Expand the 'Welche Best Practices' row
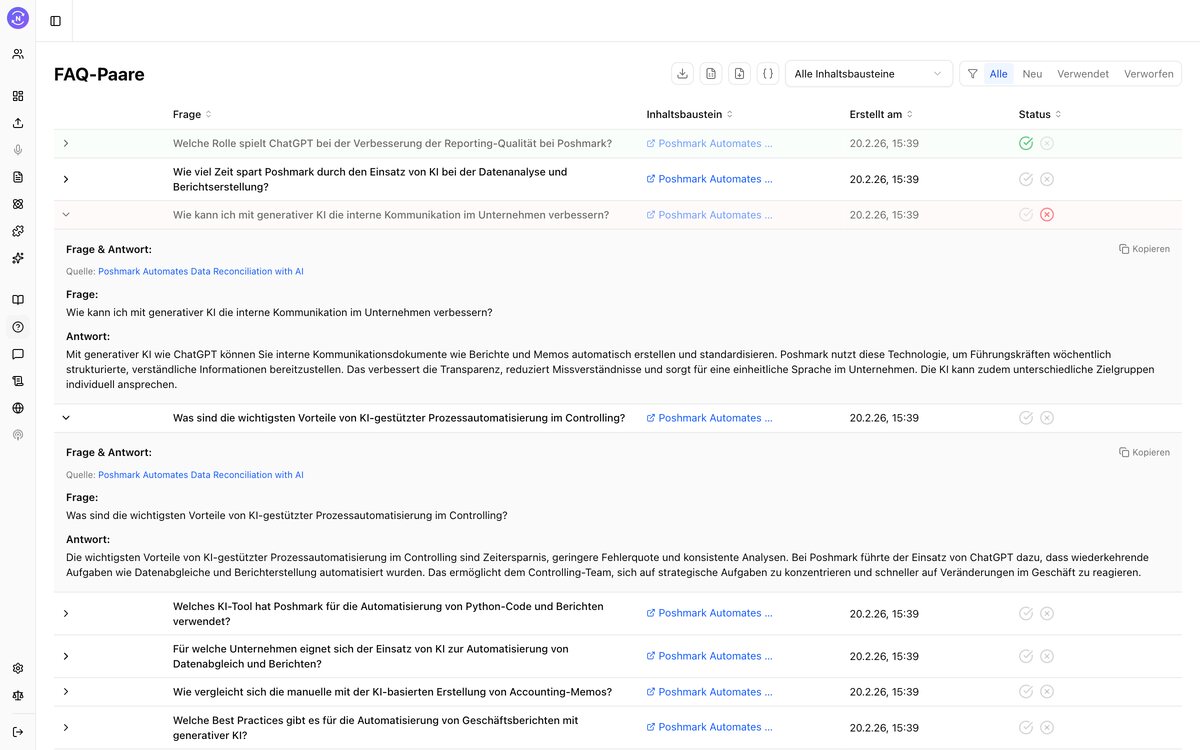 tap(66, 727)
